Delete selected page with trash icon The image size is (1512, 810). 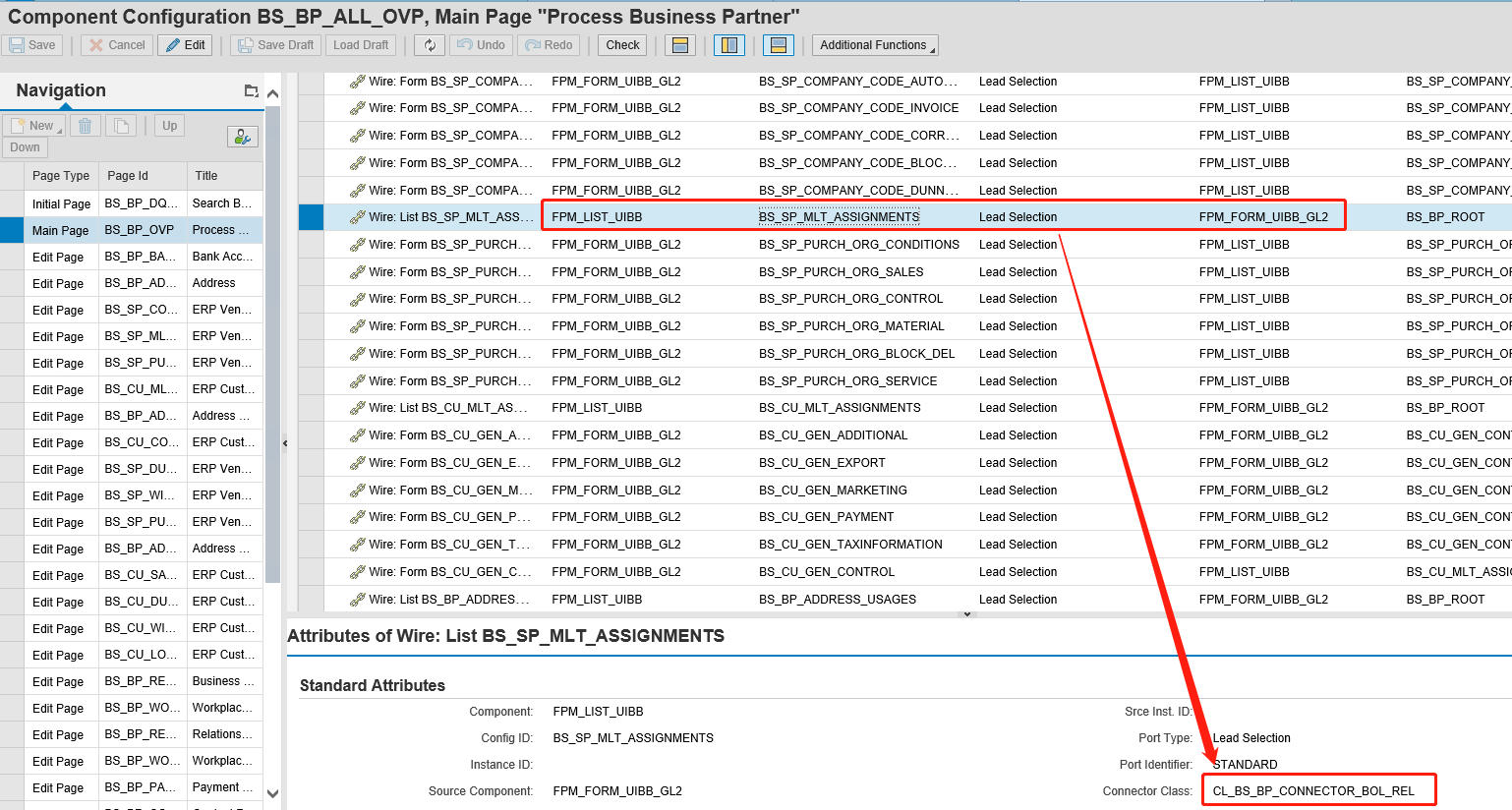pos(86,125)
